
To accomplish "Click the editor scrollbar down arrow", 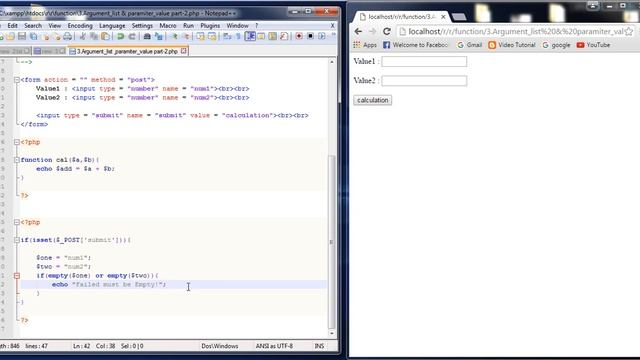I will click(331, 333).
